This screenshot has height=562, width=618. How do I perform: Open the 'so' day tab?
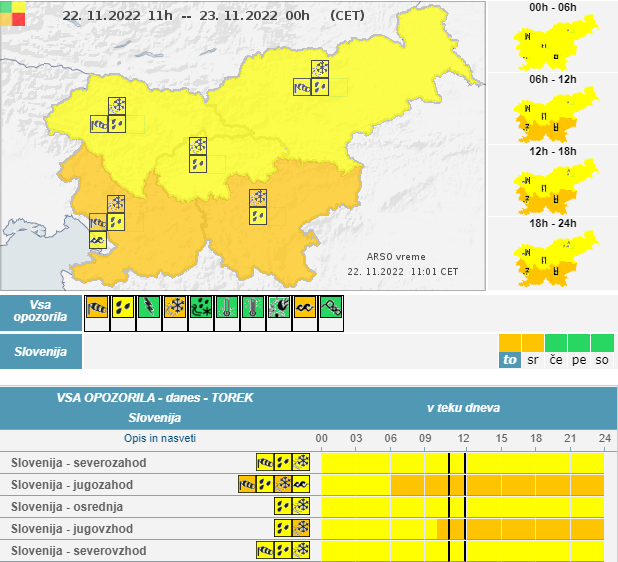(602, 359)
